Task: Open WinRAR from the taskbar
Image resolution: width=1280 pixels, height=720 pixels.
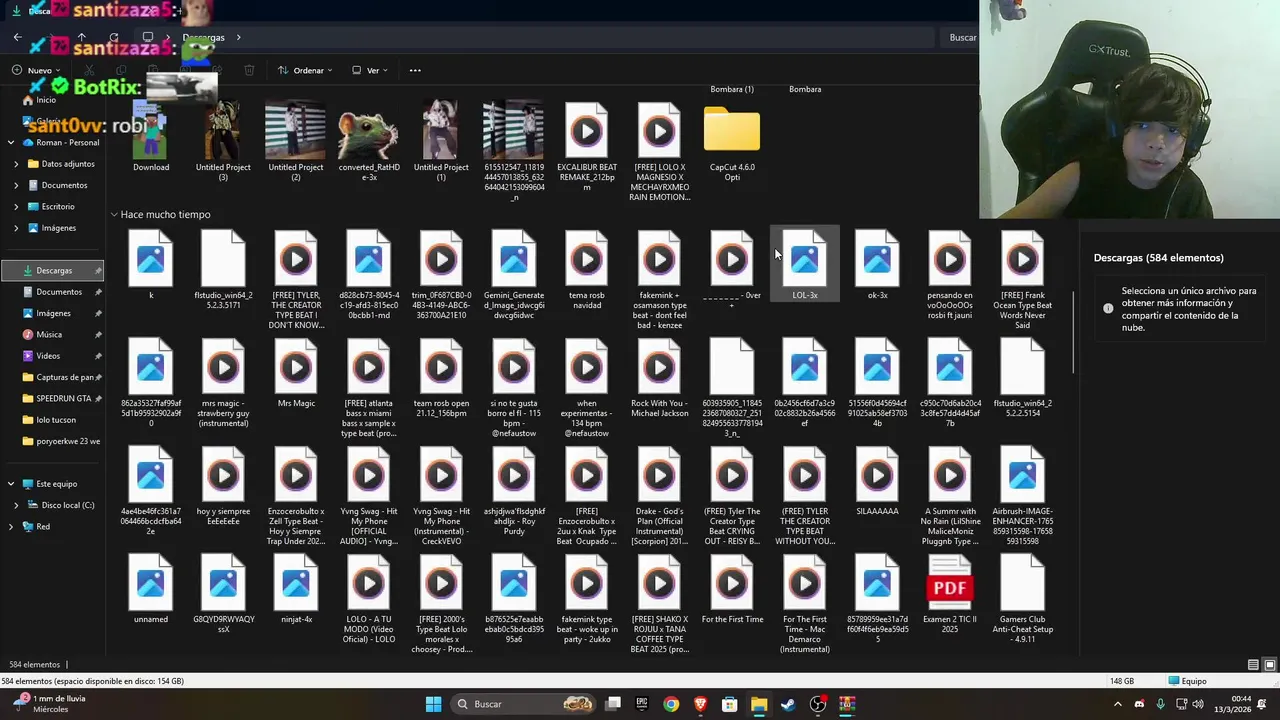Action: pos(847,704)
